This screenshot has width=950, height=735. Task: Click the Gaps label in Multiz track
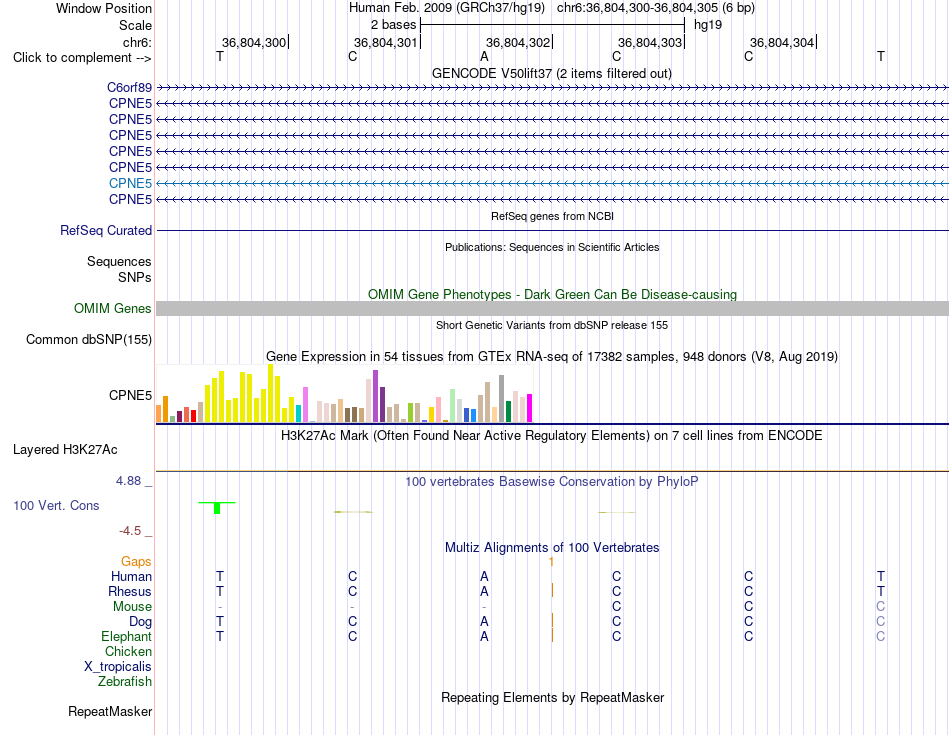point(136,562)
